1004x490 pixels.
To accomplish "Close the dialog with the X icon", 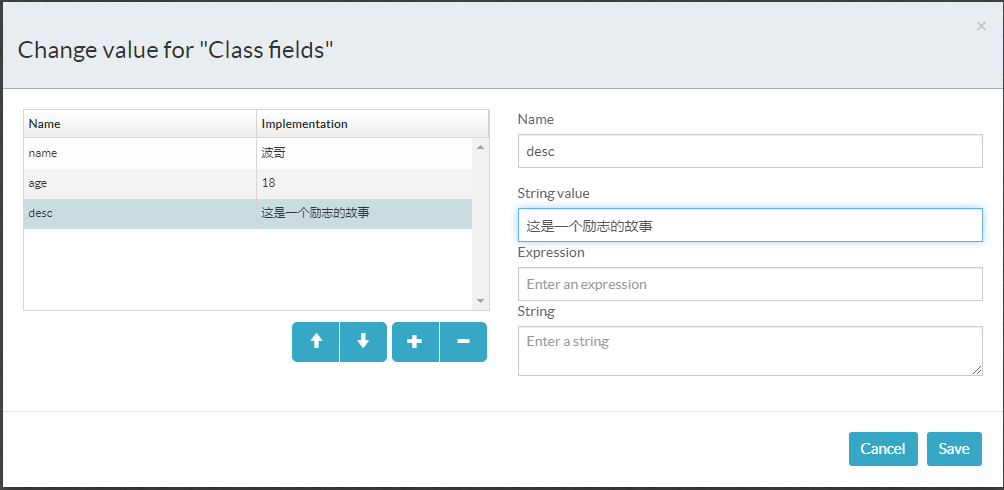I will point(981,26).
